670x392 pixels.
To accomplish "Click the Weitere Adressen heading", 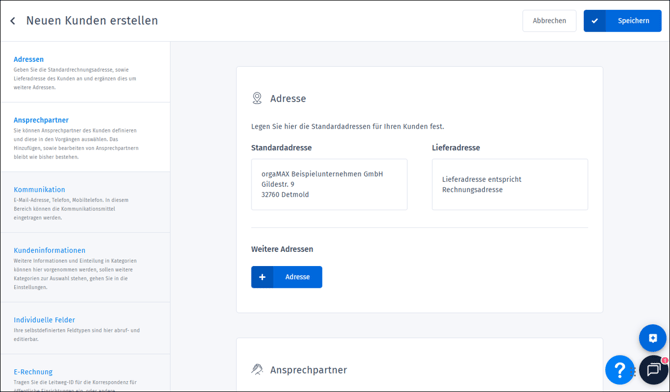I will coord(282,249).
